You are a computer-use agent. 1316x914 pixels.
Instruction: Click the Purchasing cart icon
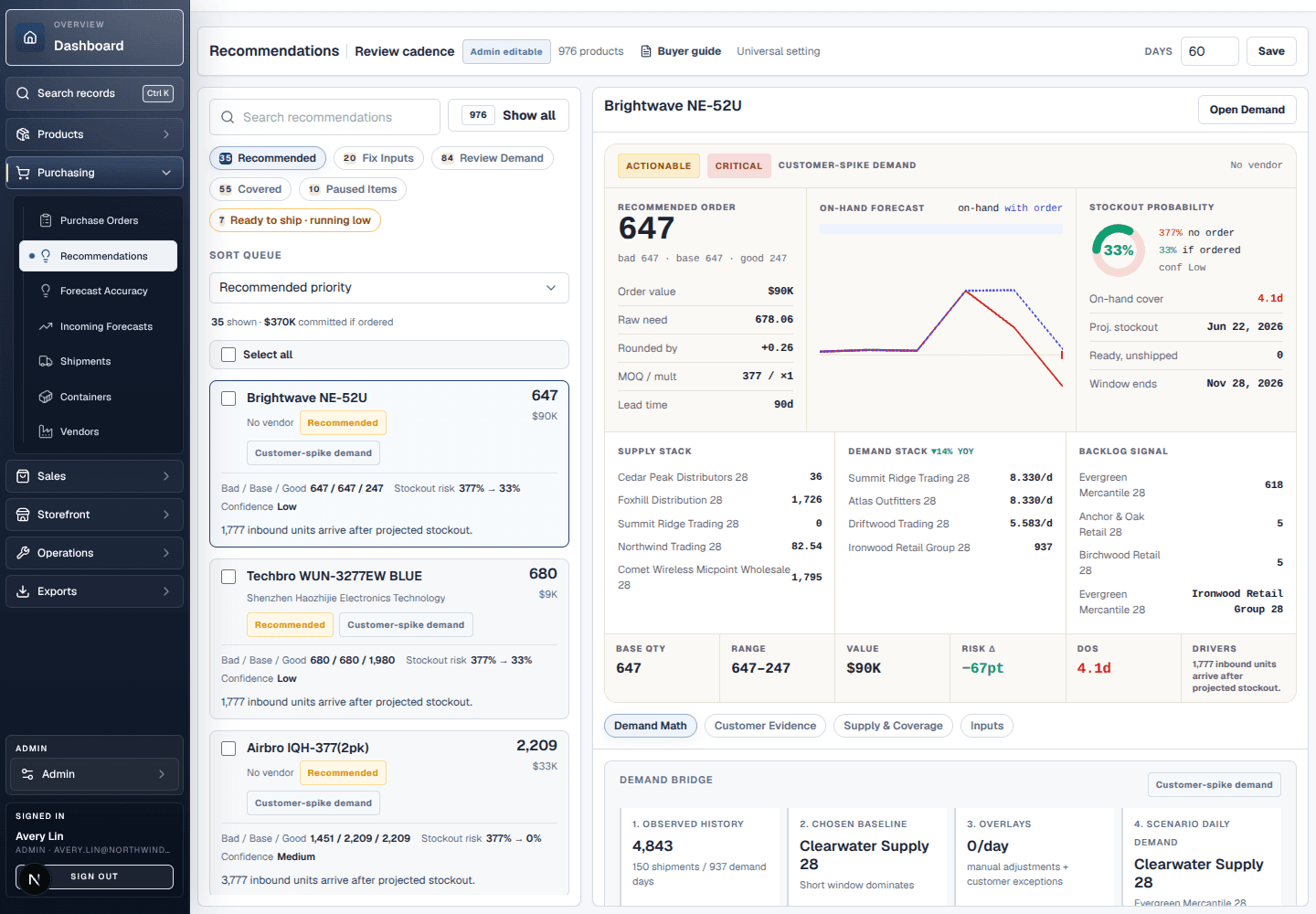pyautogui.click(x=23, y=173)
